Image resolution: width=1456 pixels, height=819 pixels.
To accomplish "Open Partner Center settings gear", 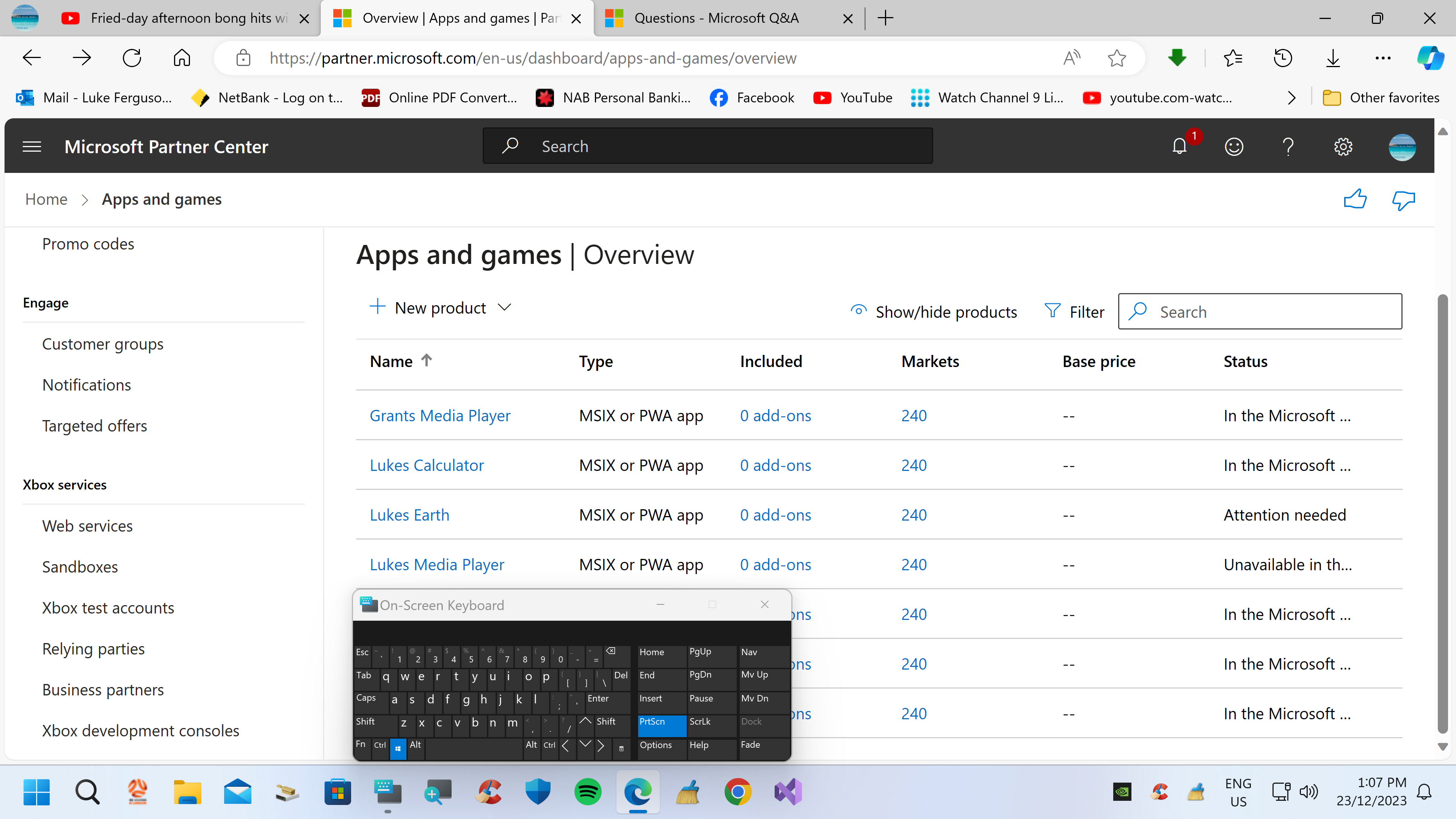I will [x=1343, y=147].
